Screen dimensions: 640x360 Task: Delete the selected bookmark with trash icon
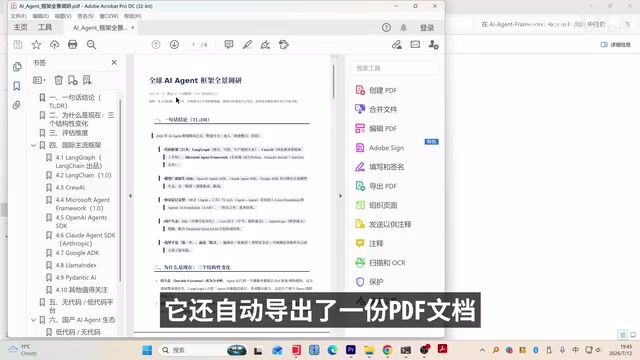pyautogui.click(x=58, y=80)
